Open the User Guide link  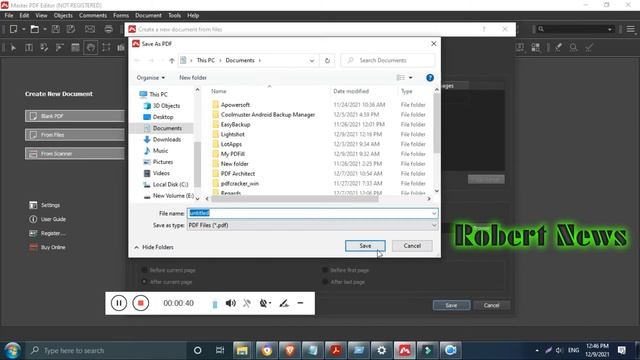(48, 219)
